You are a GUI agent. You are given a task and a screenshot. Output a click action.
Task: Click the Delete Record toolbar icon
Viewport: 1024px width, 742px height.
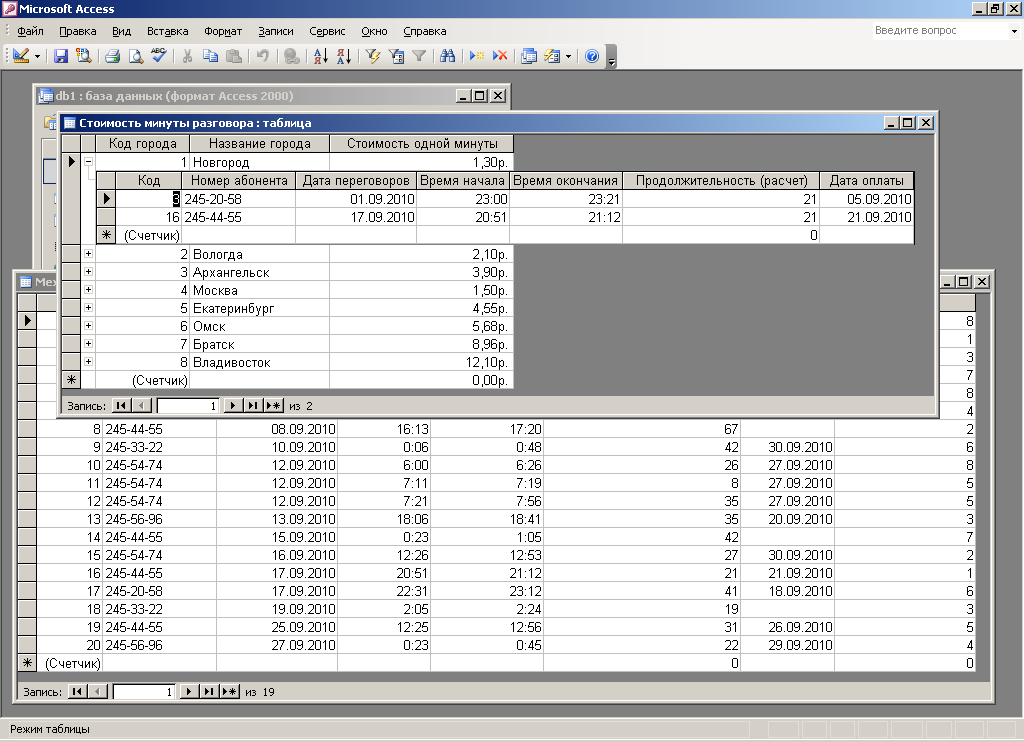click(x=500, y=56)
